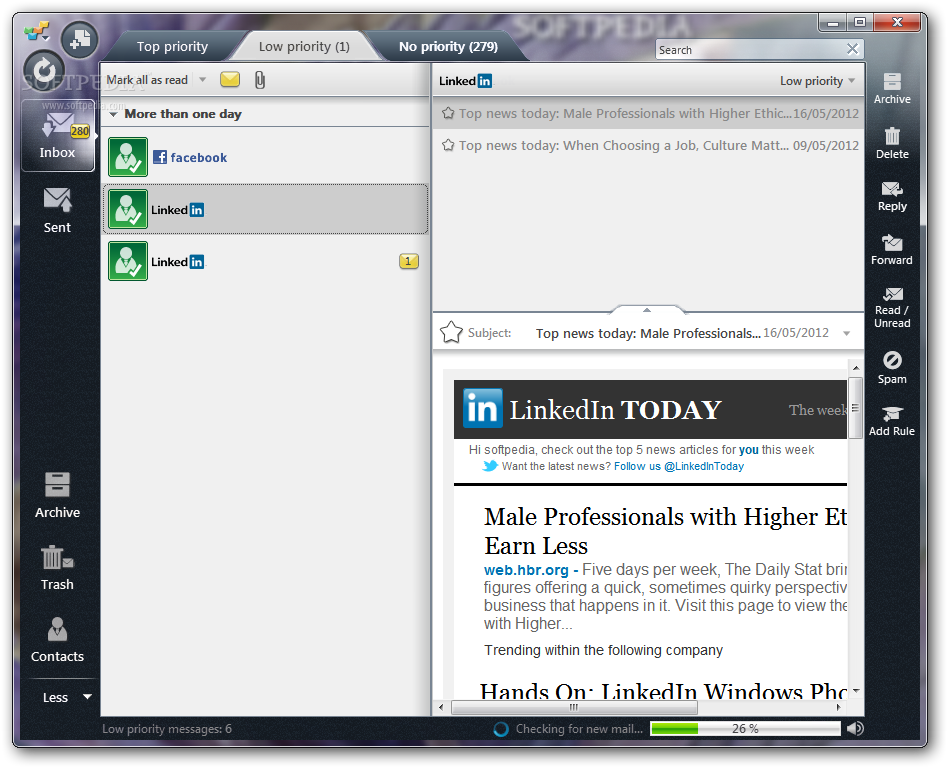Open Male Professionals article headline
This screenshot has height=768, width=948.
tap(665, 531)
